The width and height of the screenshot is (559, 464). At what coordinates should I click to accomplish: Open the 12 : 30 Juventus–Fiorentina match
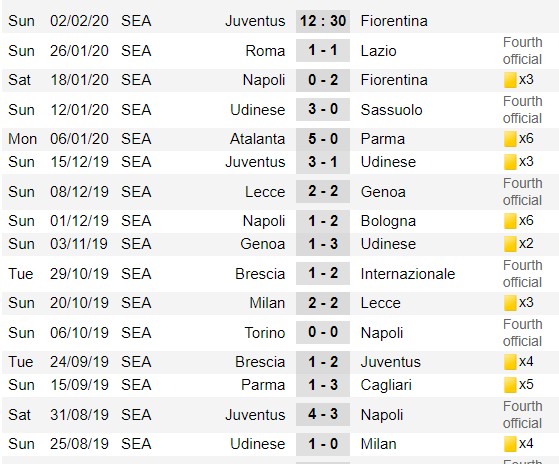point(323,21)
